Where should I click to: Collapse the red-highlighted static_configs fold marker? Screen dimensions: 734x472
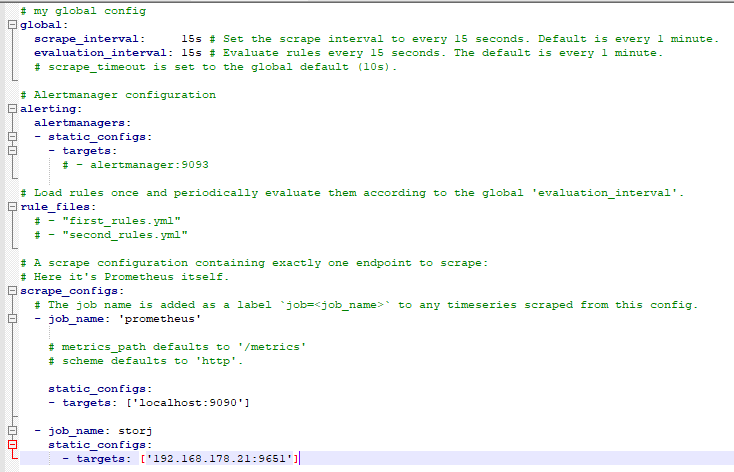click(13, 444)
